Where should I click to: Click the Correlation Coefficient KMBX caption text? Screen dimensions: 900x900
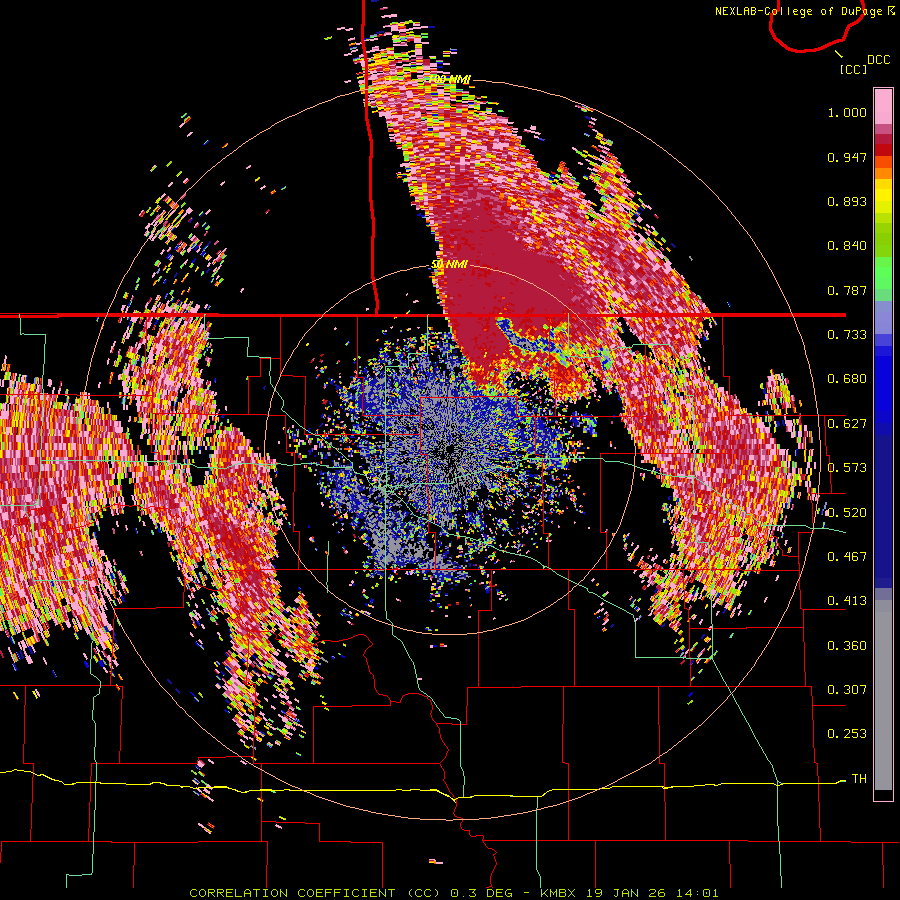tap(453, 893)
